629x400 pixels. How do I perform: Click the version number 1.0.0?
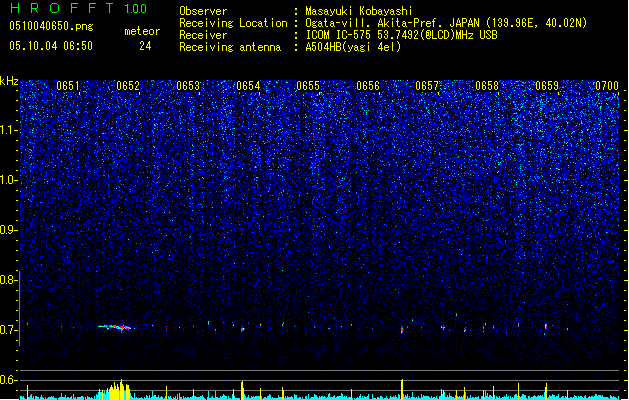pyautogui.click(x=135, y=9)
